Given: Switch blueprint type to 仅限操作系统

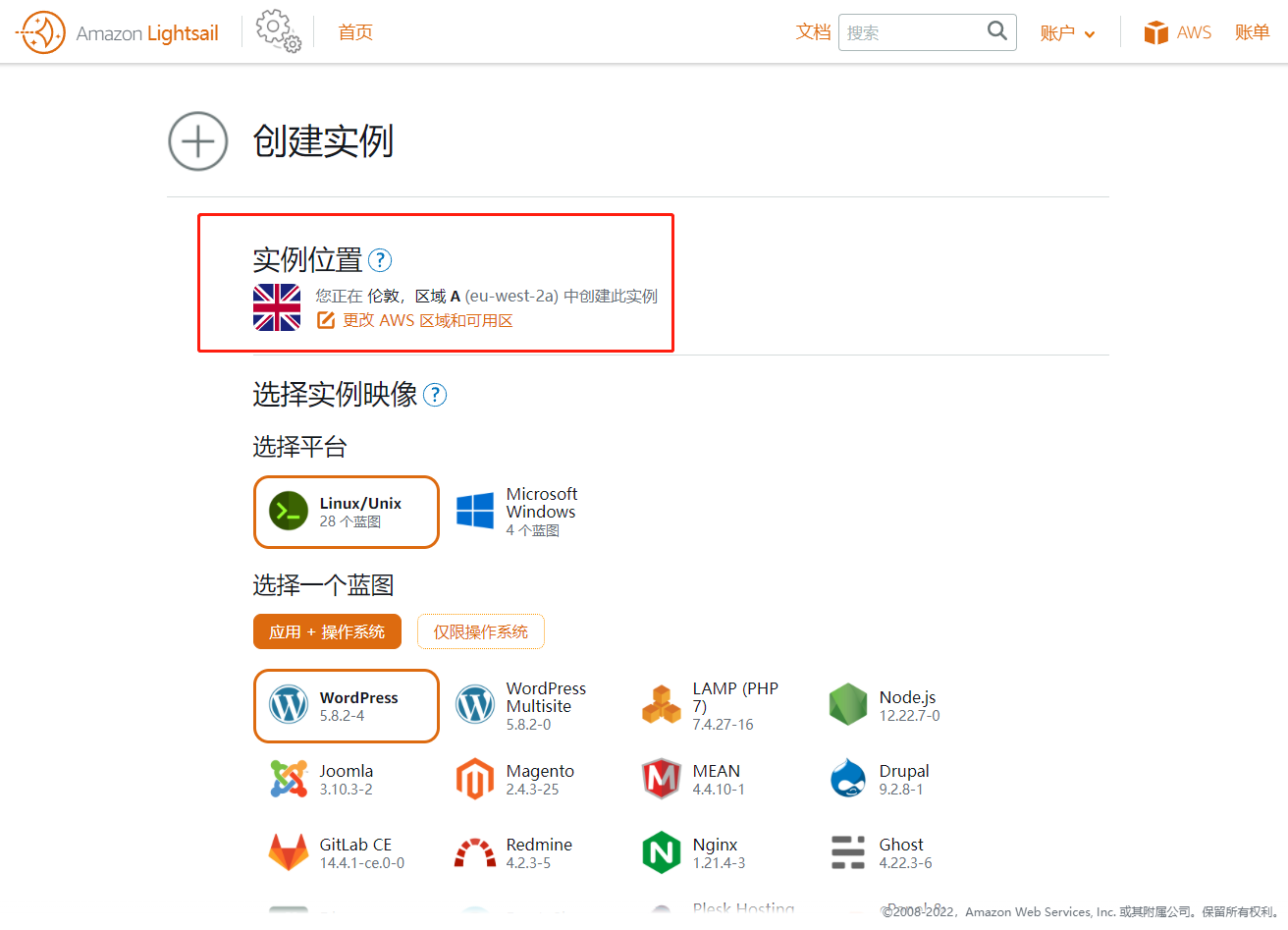Looking at the screenshot, I should (481, 631).
